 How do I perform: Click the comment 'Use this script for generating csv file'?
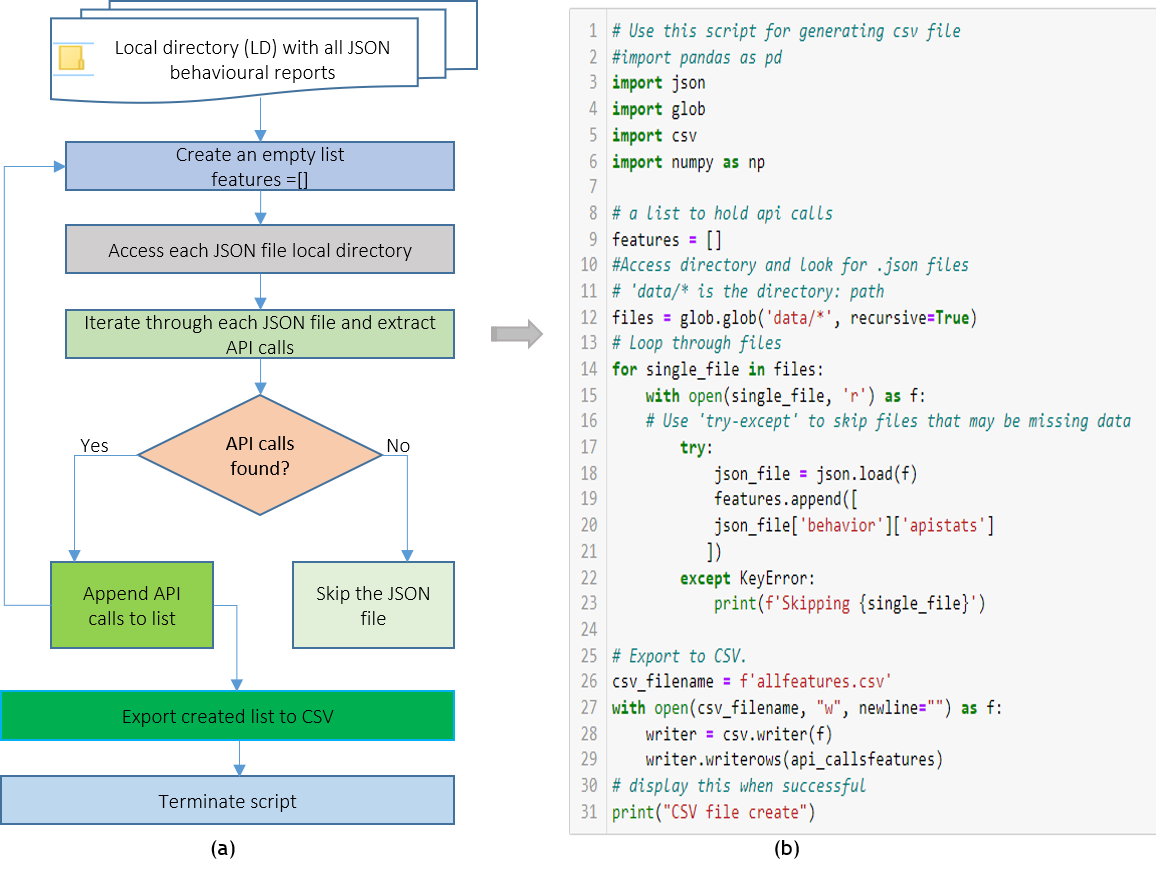coord(786,31)
